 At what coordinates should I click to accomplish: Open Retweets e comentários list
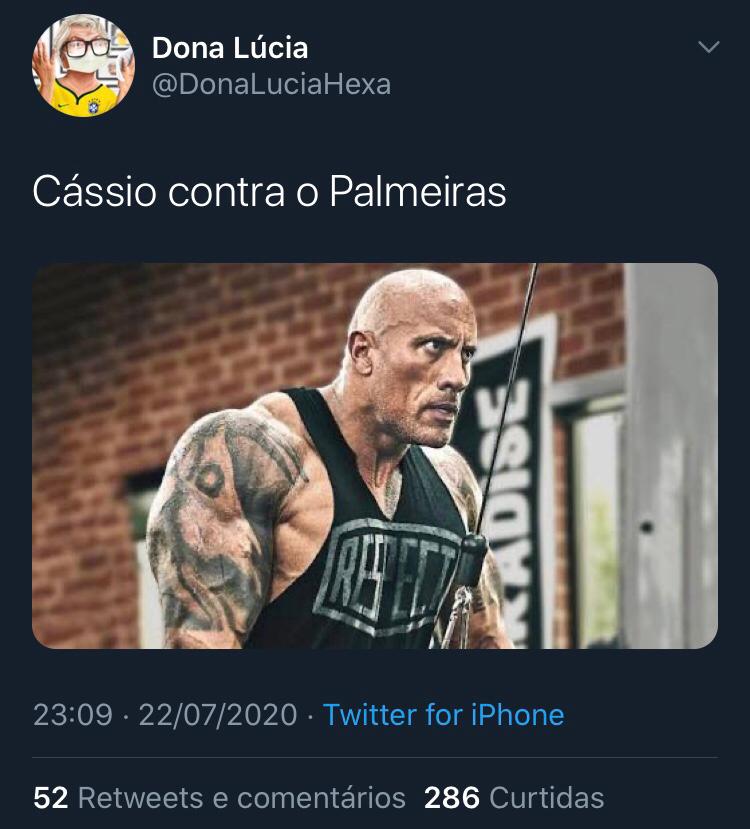242,798
